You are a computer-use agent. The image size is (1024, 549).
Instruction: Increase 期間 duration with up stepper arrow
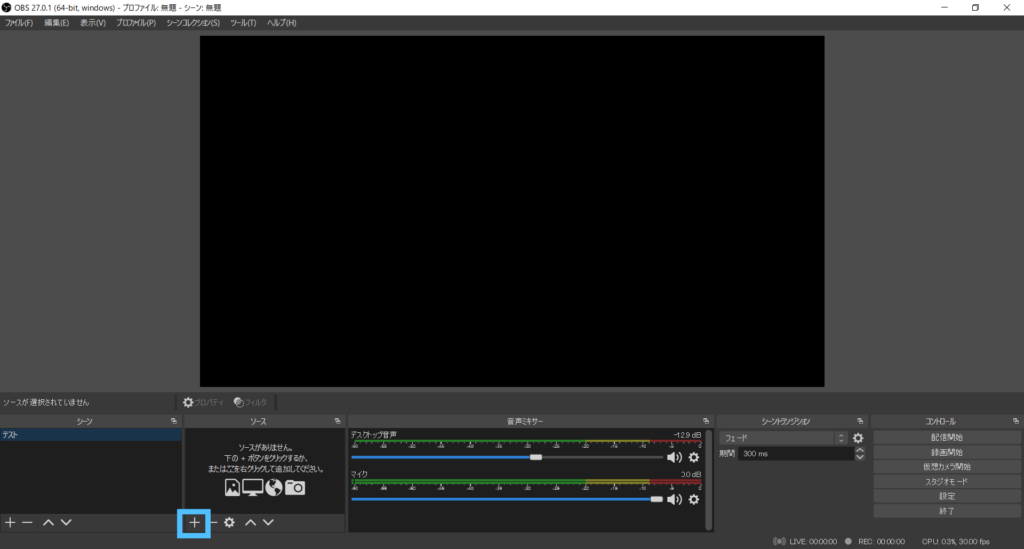click(859, 450)
